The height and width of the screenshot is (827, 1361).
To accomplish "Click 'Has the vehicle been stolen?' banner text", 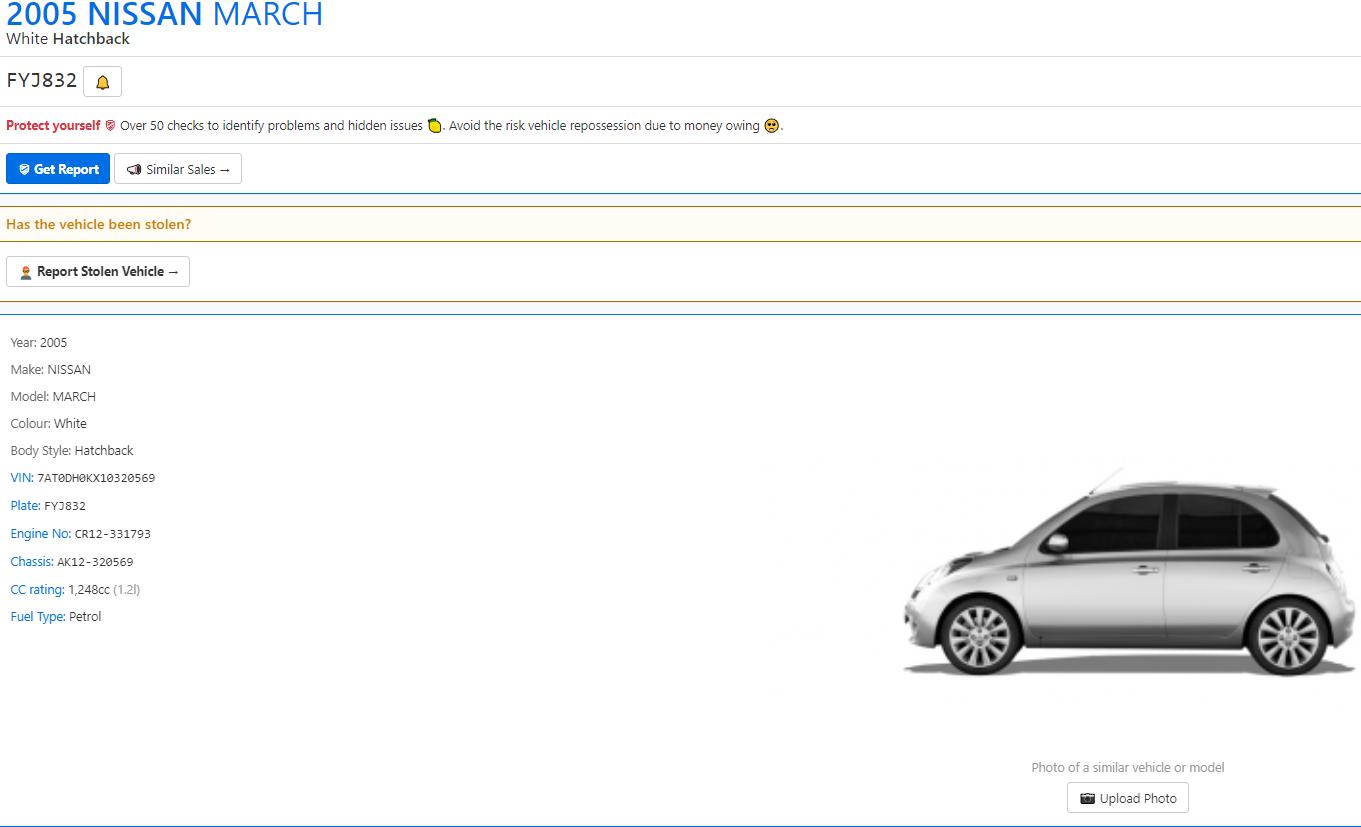I will [x=99, y=224].
